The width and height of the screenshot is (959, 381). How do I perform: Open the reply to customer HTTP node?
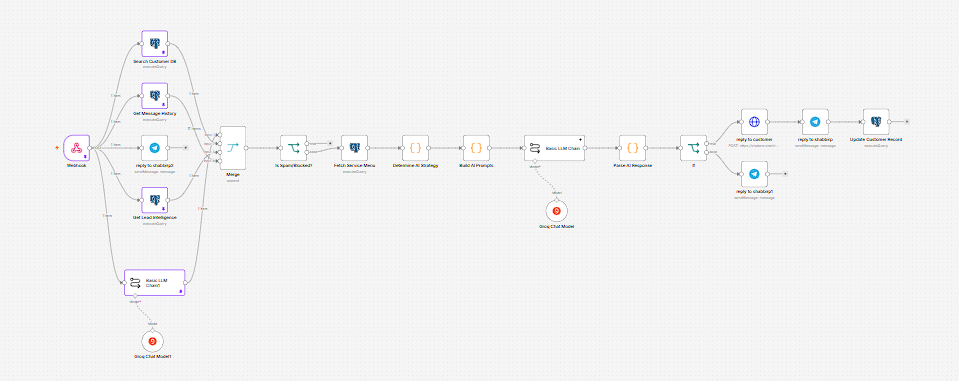(754, 122)
